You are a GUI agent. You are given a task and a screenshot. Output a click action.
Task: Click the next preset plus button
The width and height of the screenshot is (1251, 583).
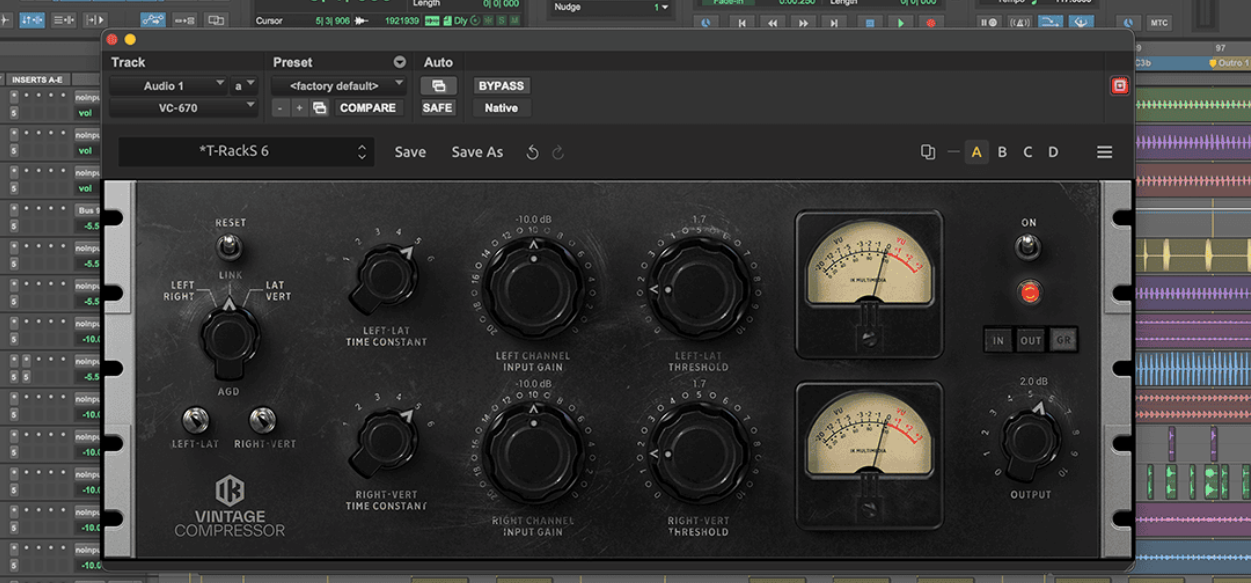(x=299, y=108)
